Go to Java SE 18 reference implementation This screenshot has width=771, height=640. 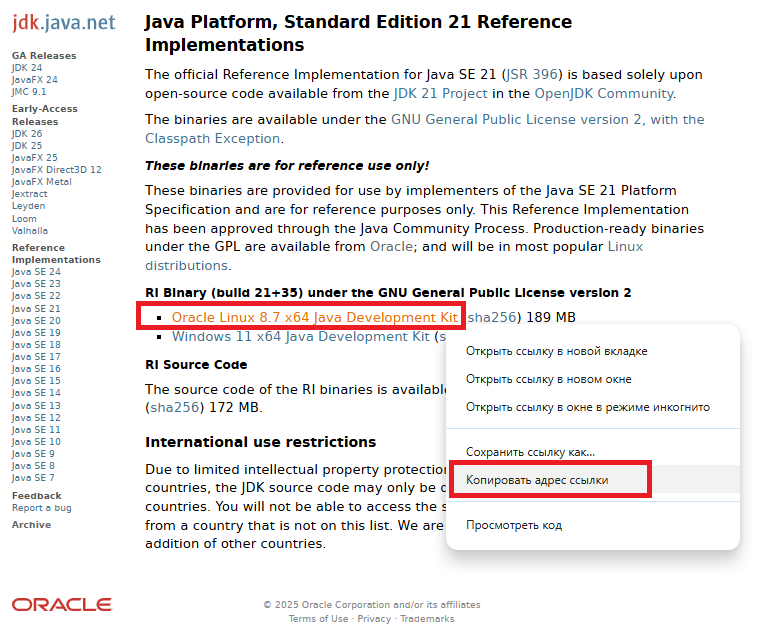point(36,345)
